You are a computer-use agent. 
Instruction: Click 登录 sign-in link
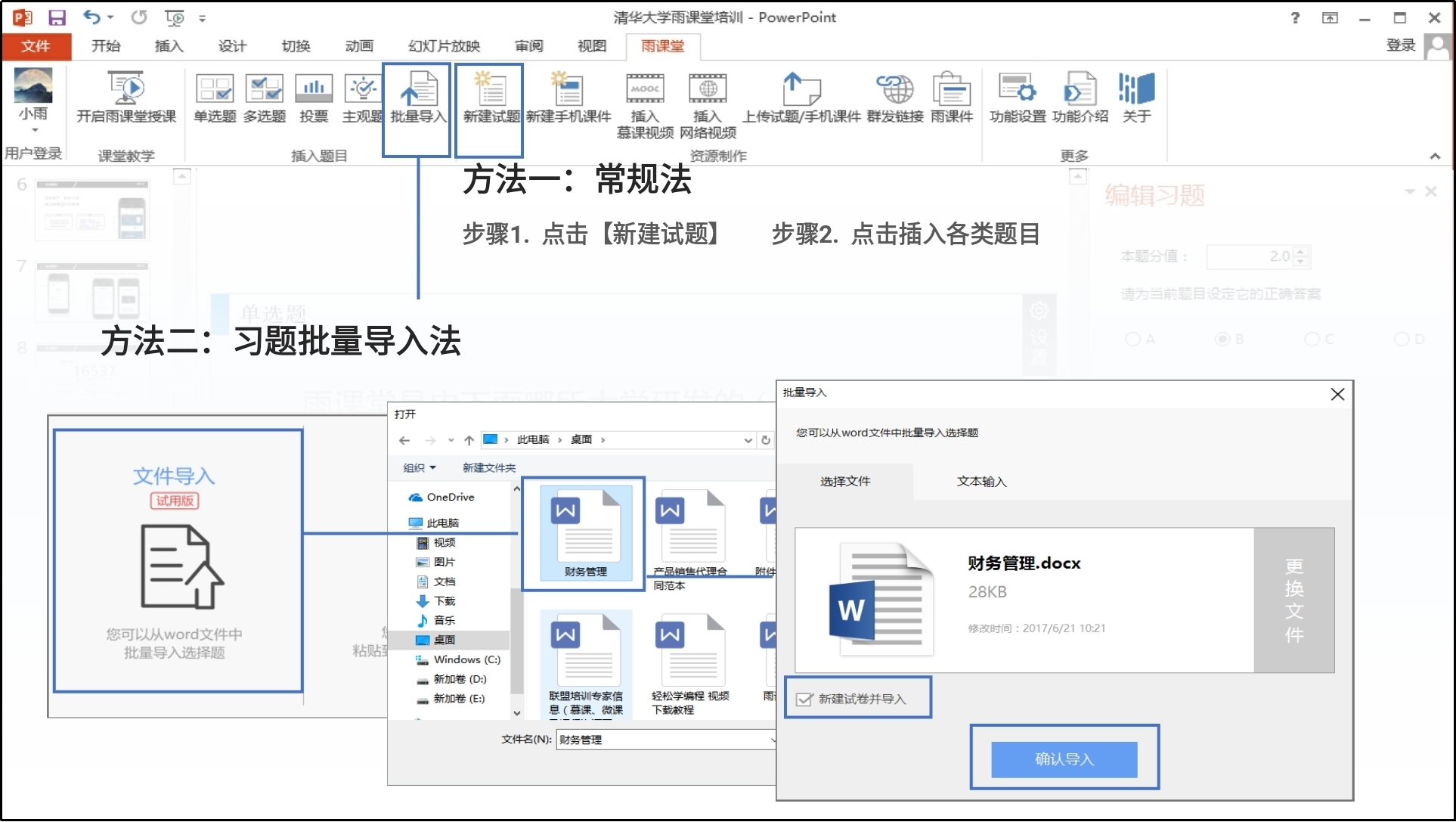[x=1400, y=45]
